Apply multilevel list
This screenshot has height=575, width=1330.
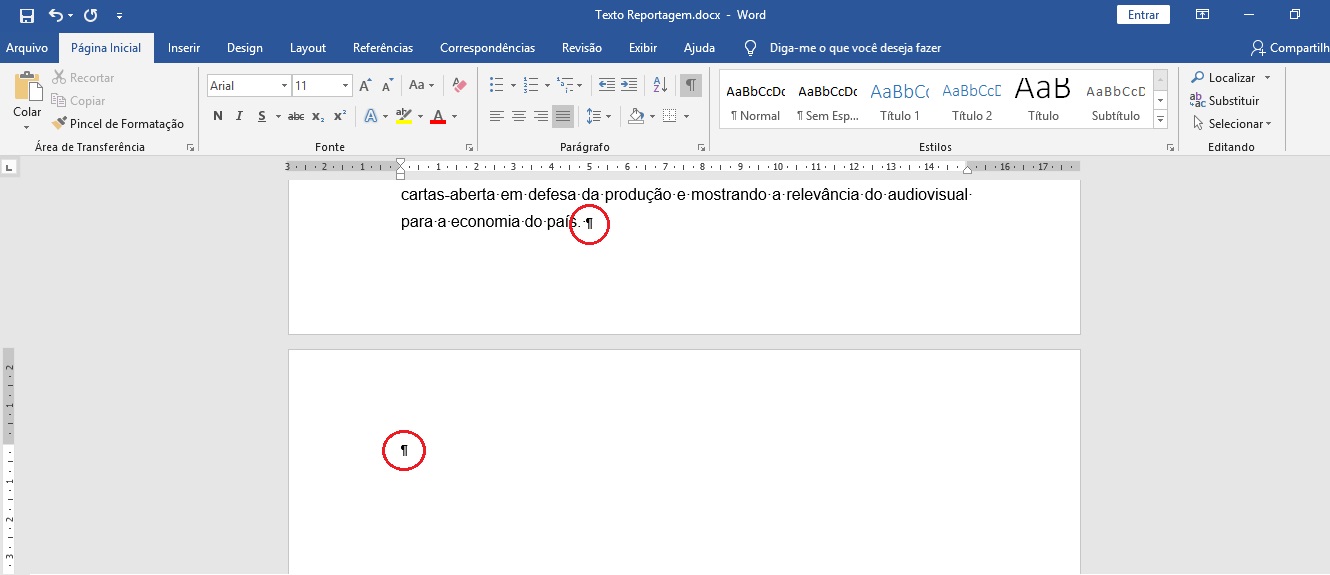(566, 86)
